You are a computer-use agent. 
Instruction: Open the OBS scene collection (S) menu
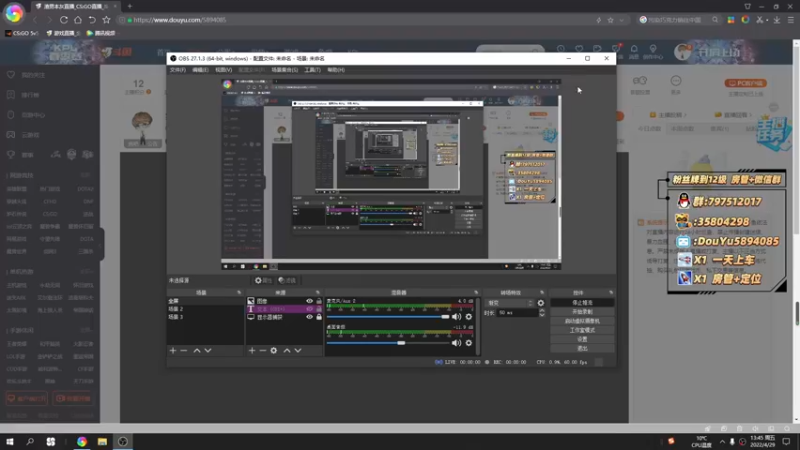pos(285,70)
